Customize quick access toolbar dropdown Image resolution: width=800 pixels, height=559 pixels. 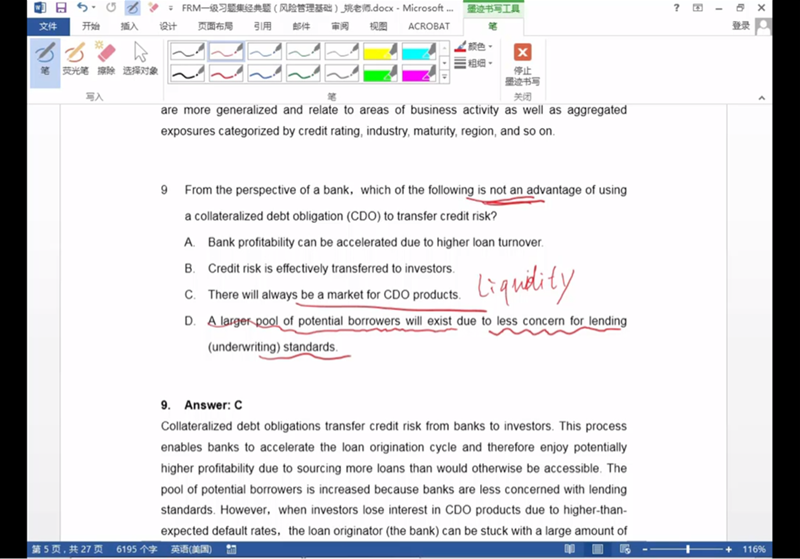pyautogui.click(x=170, y=8)
